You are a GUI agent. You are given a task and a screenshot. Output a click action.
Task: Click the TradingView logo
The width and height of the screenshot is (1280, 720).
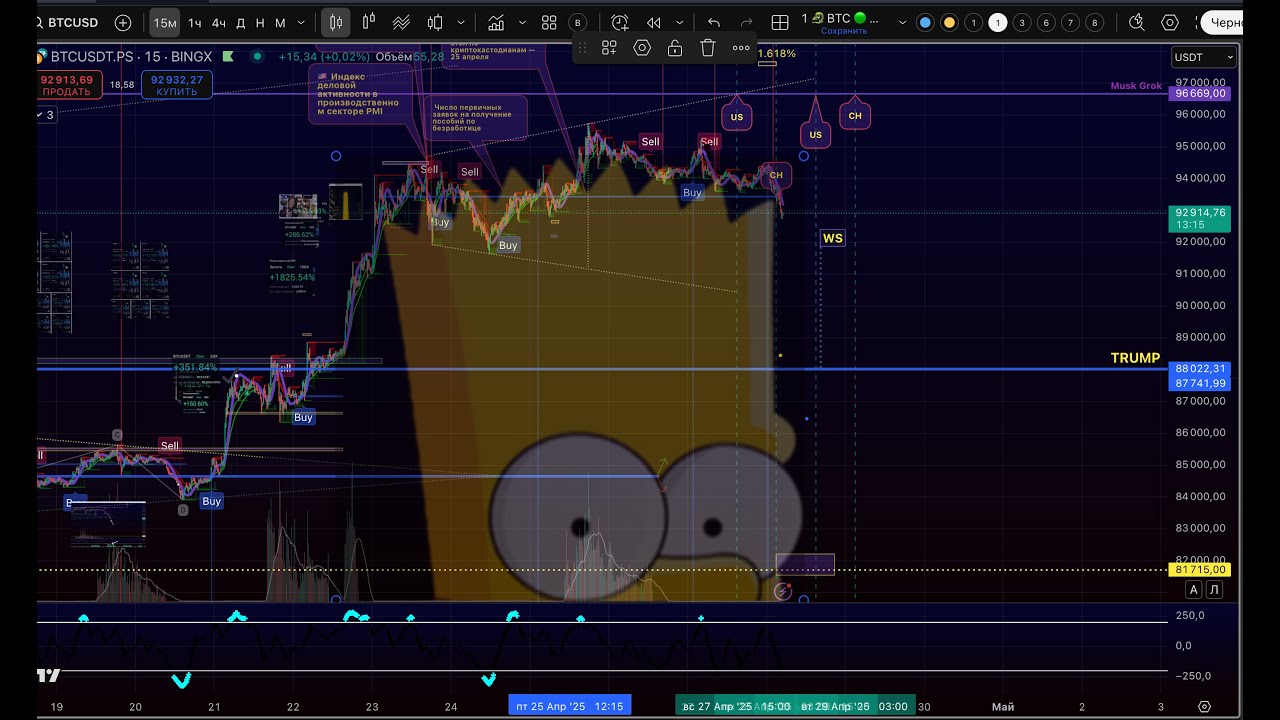(x=49, y=675)
